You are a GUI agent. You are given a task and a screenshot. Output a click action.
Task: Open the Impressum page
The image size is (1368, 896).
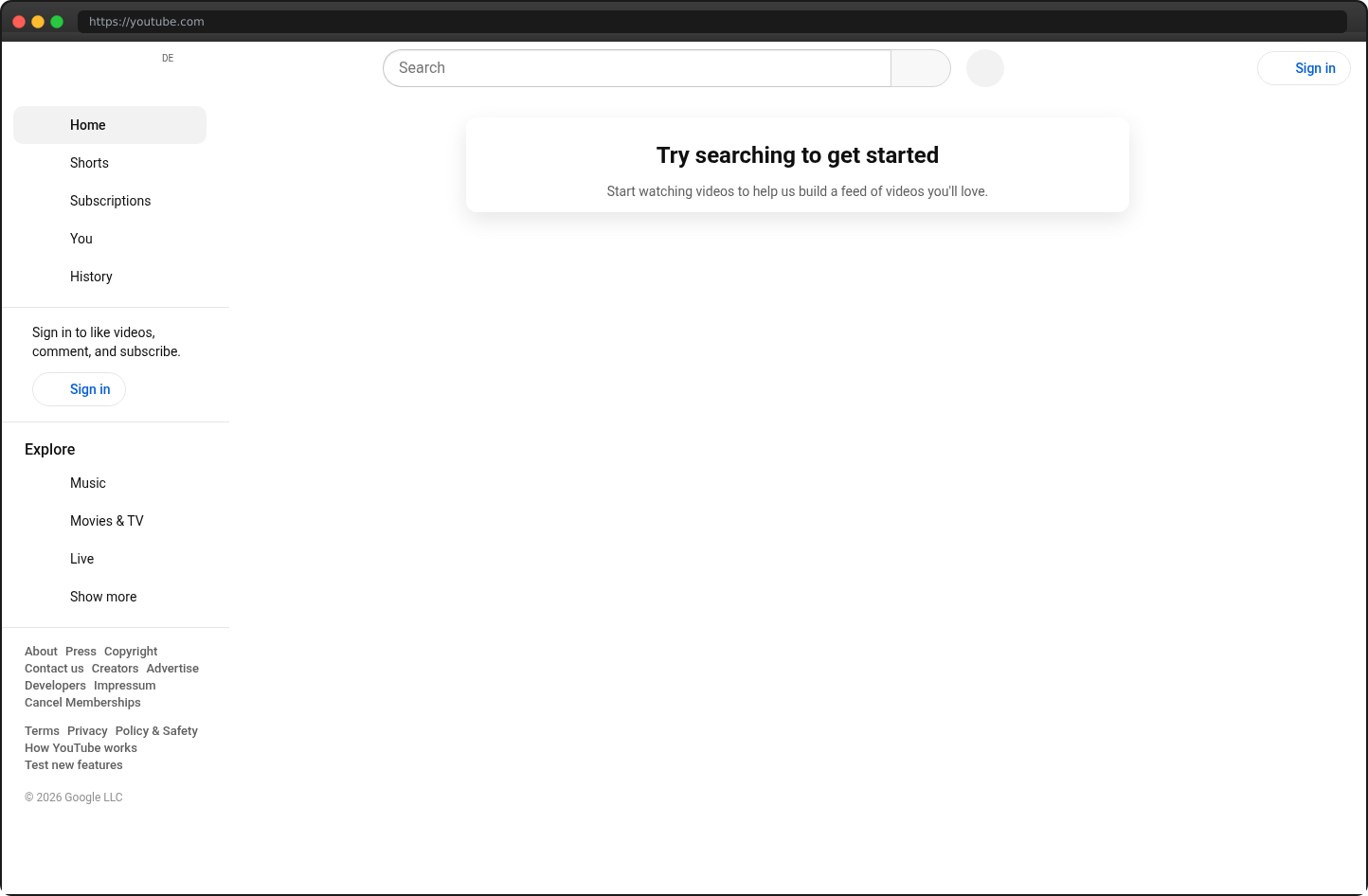[124, 685]
